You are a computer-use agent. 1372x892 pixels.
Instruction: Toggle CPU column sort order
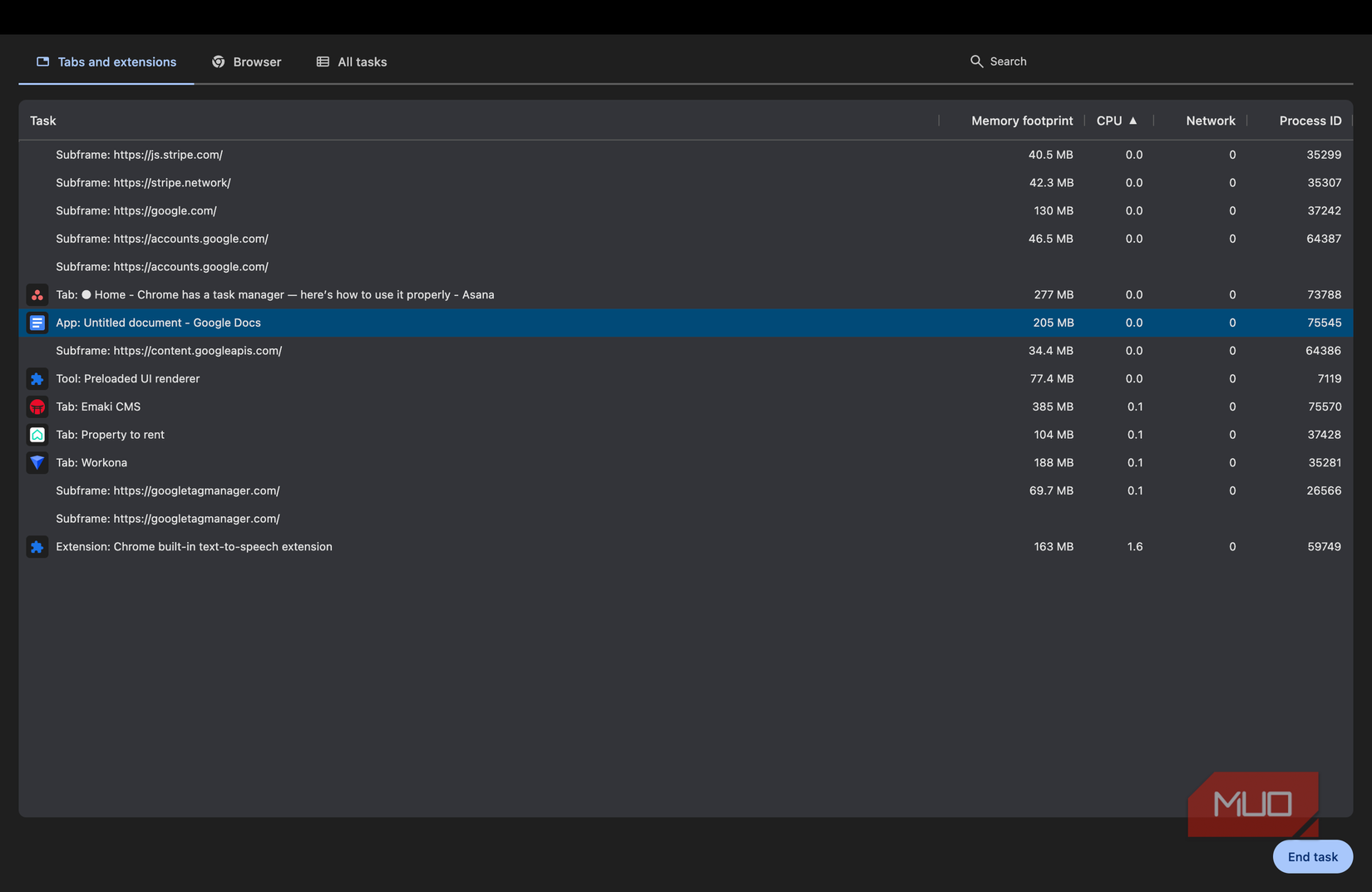coord(1117,121)
